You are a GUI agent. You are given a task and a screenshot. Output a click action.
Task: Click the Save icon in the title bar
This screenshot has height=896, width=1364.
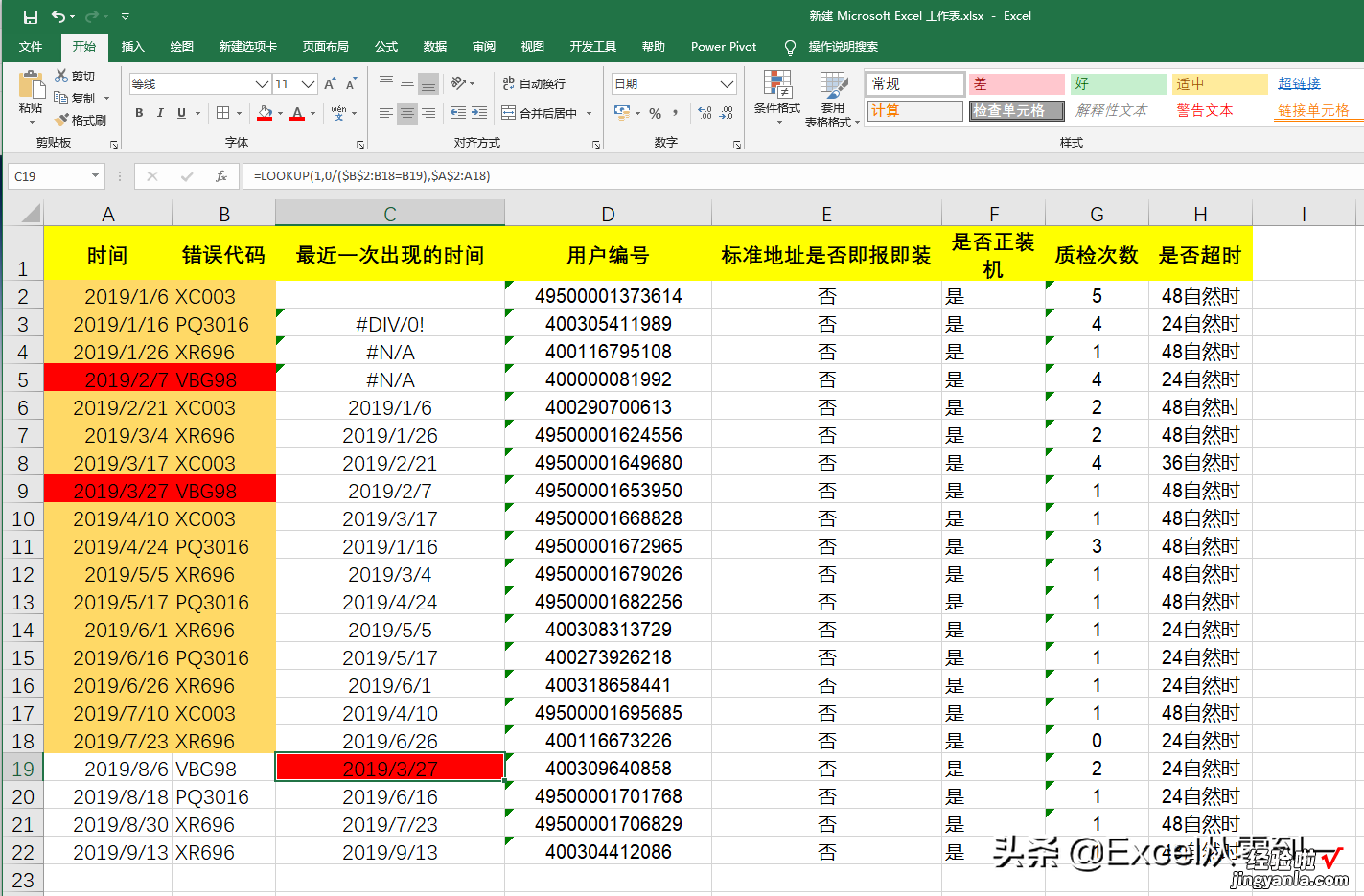30,16
